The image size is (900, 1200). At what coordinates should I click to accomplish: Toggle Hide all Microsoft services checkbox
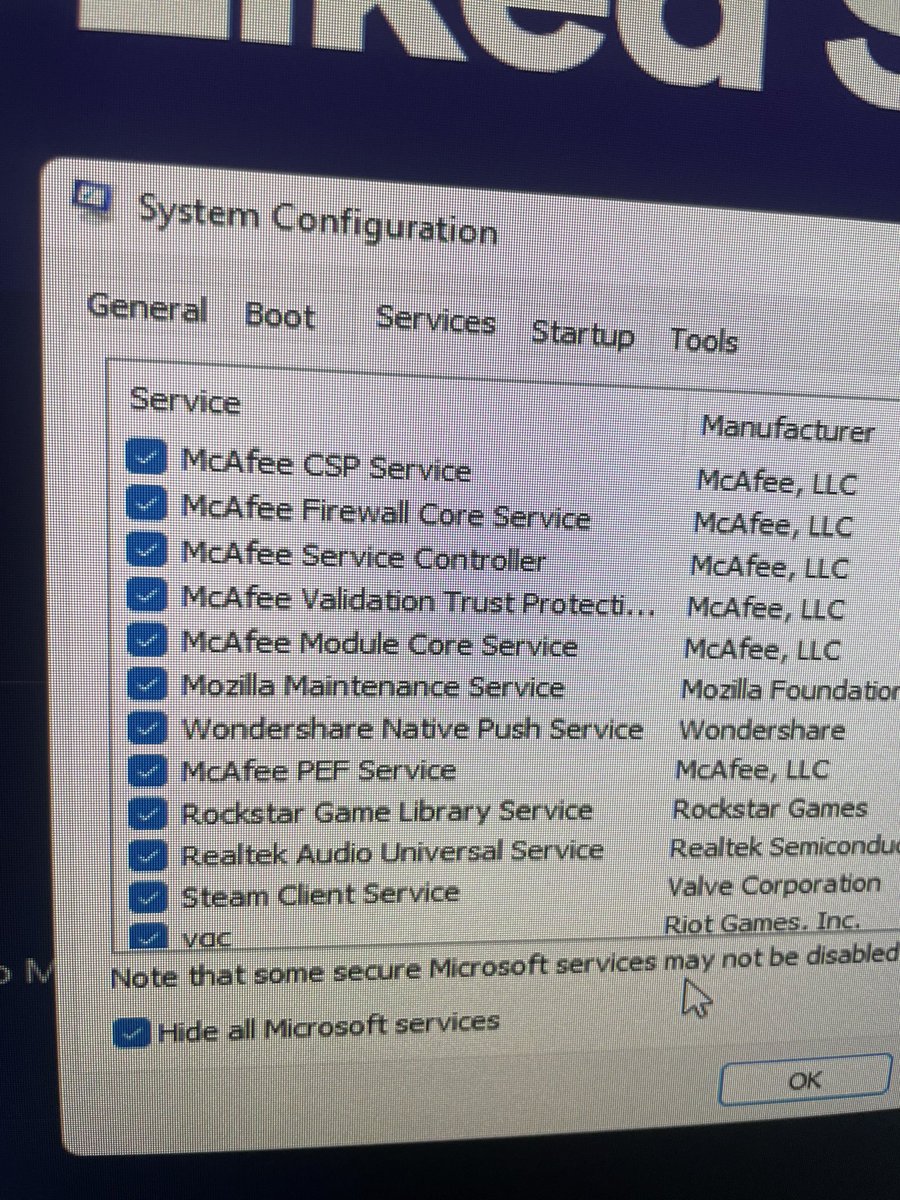(x=131, y=1033)
